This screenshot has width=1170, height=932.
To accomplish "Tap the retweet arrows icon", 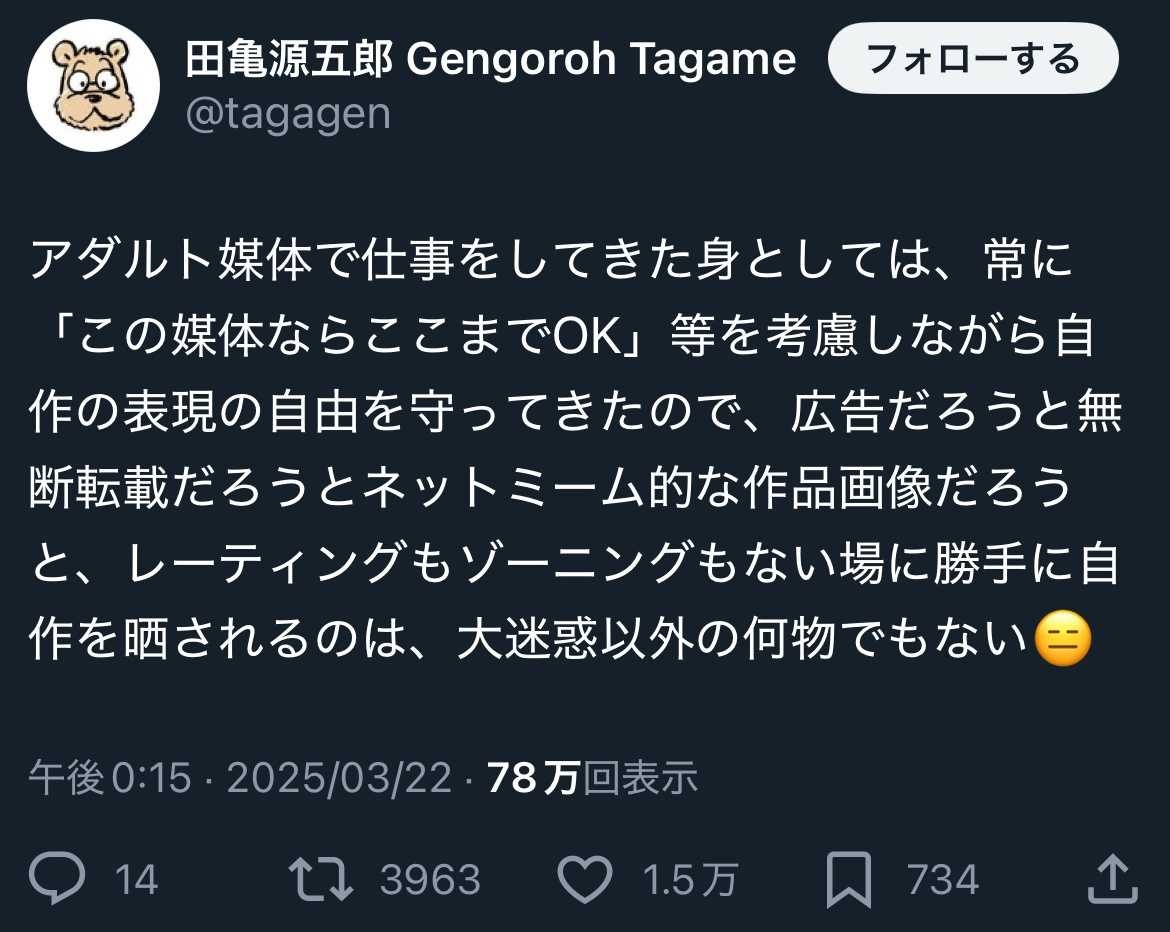I will 320,880.
